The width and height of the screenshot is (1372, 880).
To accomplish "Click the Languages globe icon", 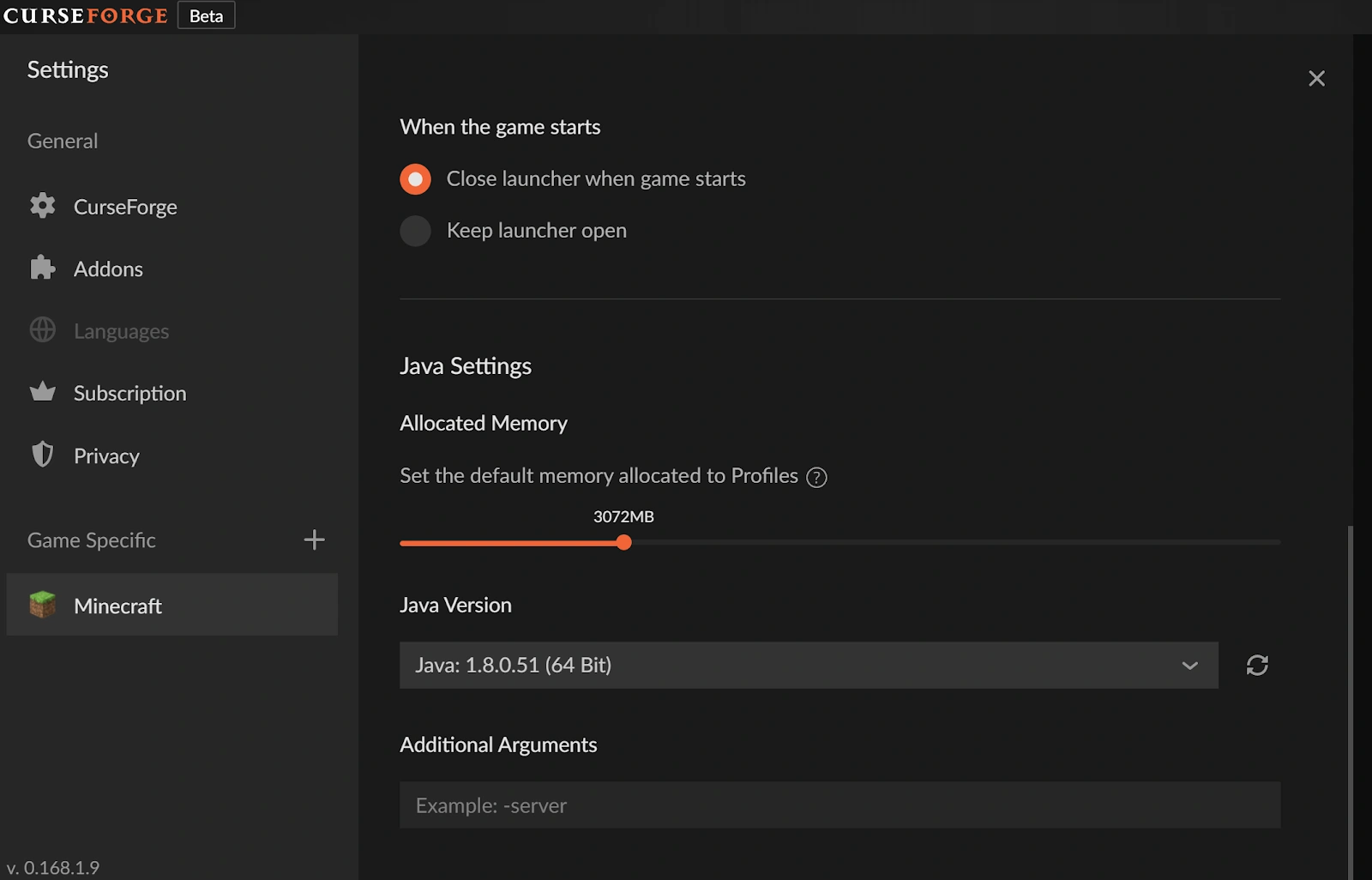I will pos(42,330).
